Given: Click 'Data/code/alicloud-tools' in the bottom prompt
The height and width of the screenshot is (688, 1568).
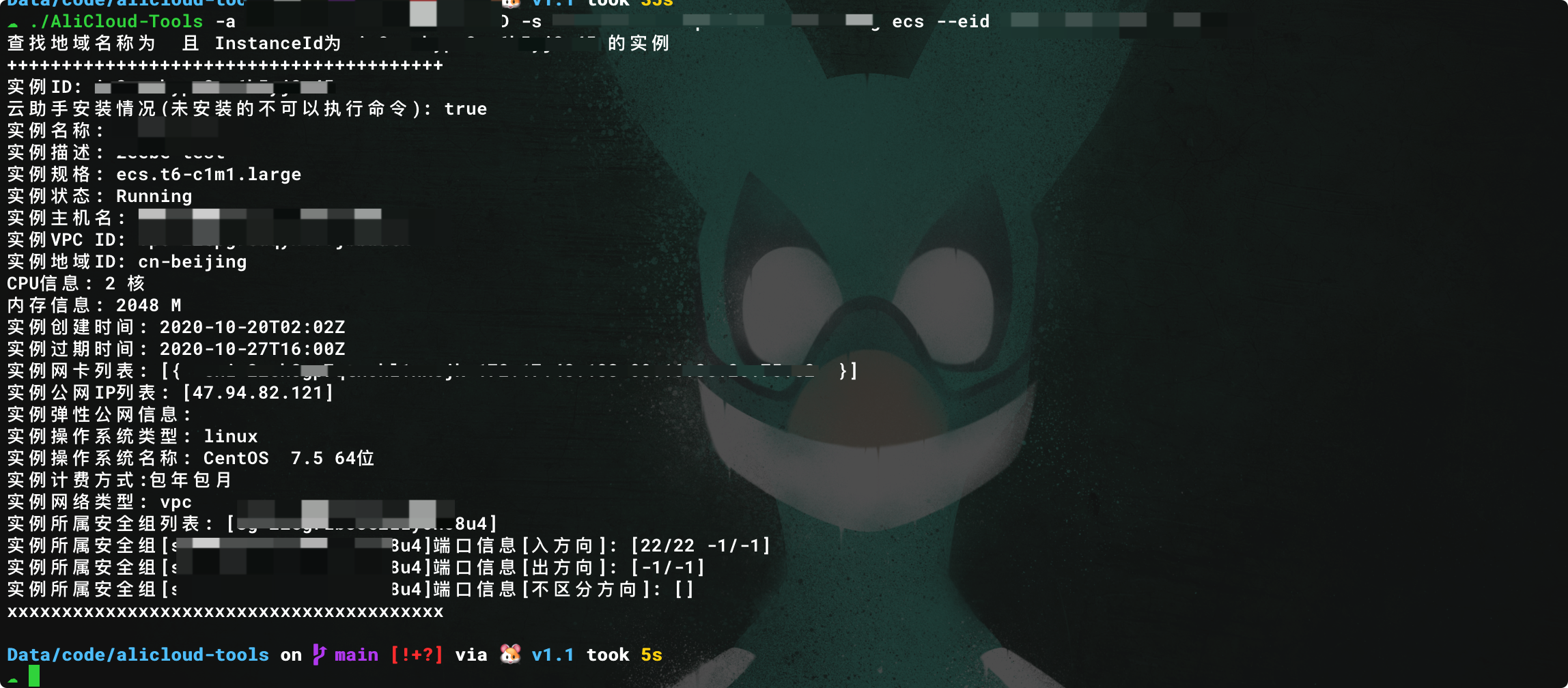Looking at the screenshot, I should click(x=138, y=655).
